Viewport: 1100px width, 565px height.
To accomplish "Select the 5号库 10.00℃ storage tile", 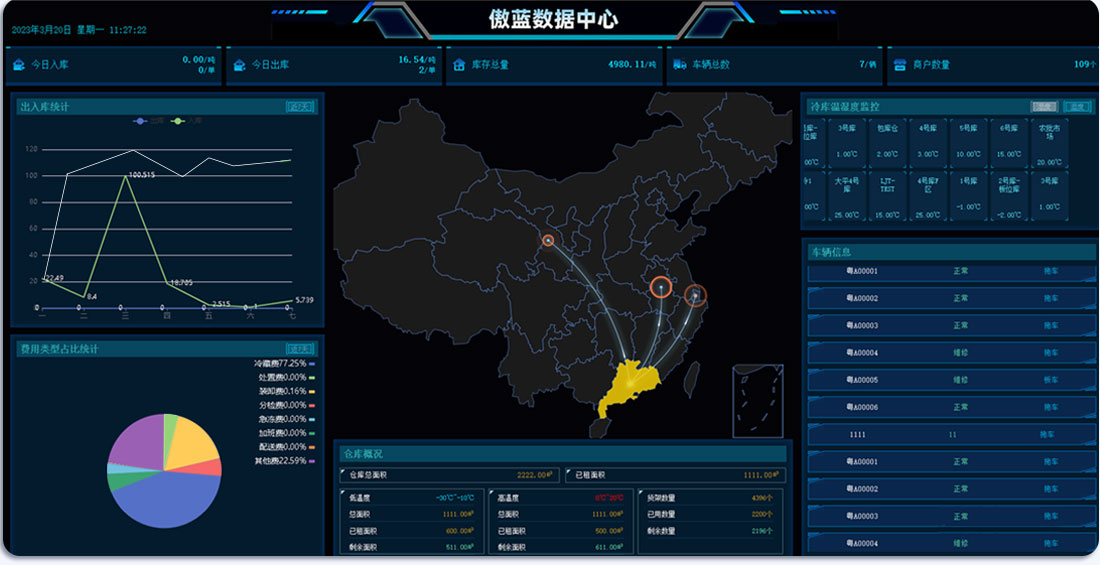I will (x=968, y=144).
